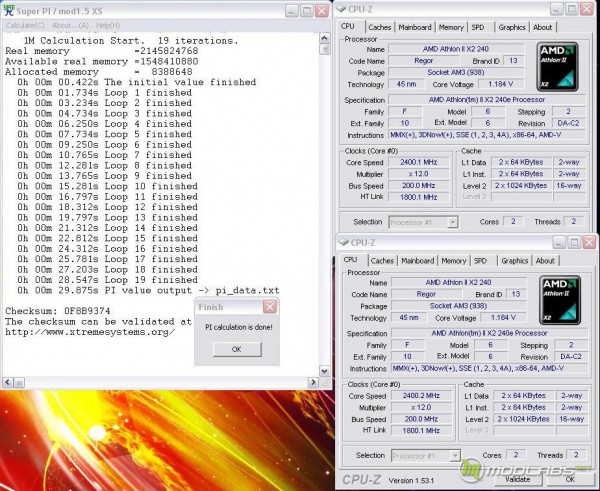Click Super PI vertical scrollbar up arrow
The image size is (600, 491).
click(x=324, y=38)
